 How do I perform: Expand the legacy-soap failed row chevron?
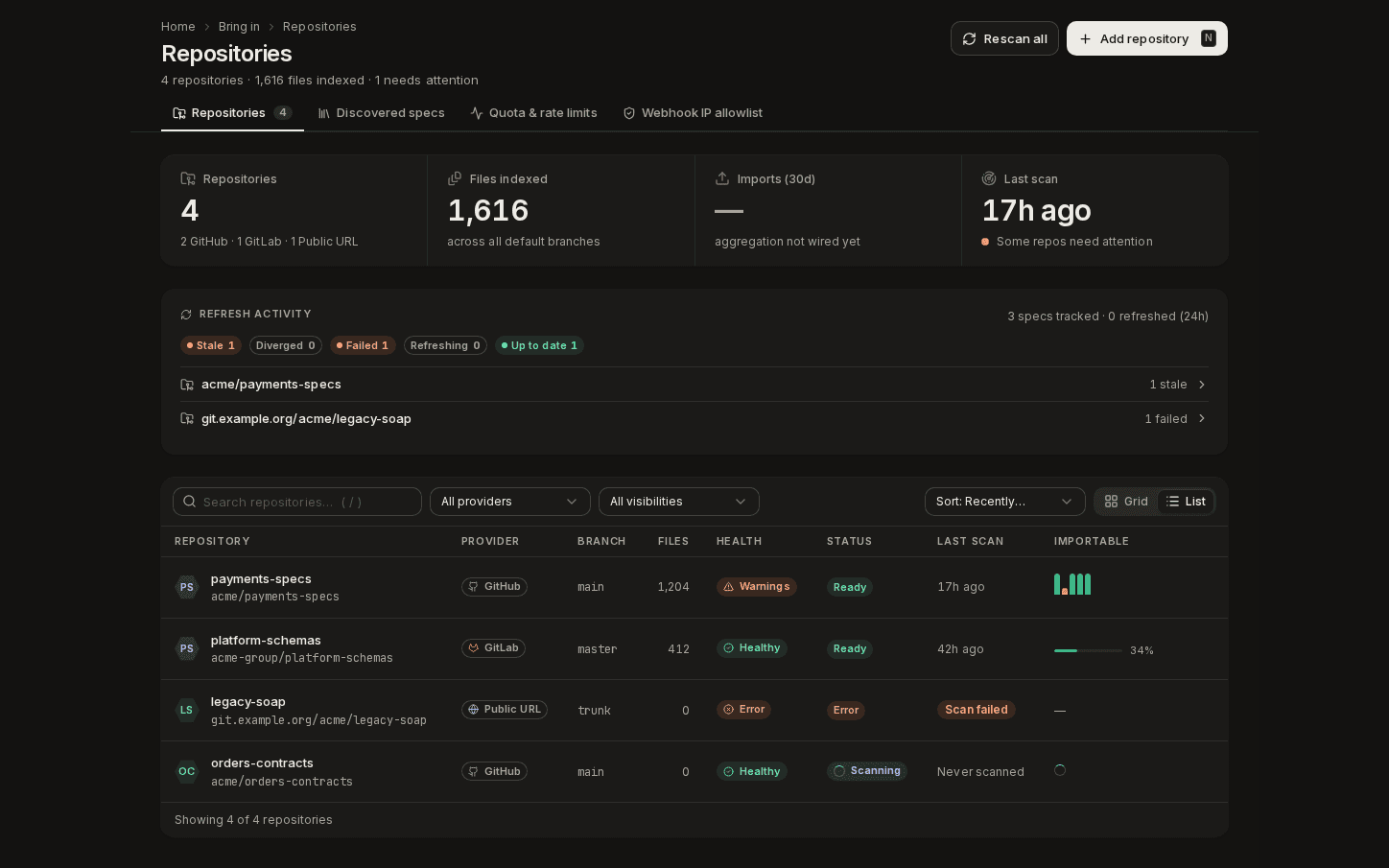pos(1202,419)
